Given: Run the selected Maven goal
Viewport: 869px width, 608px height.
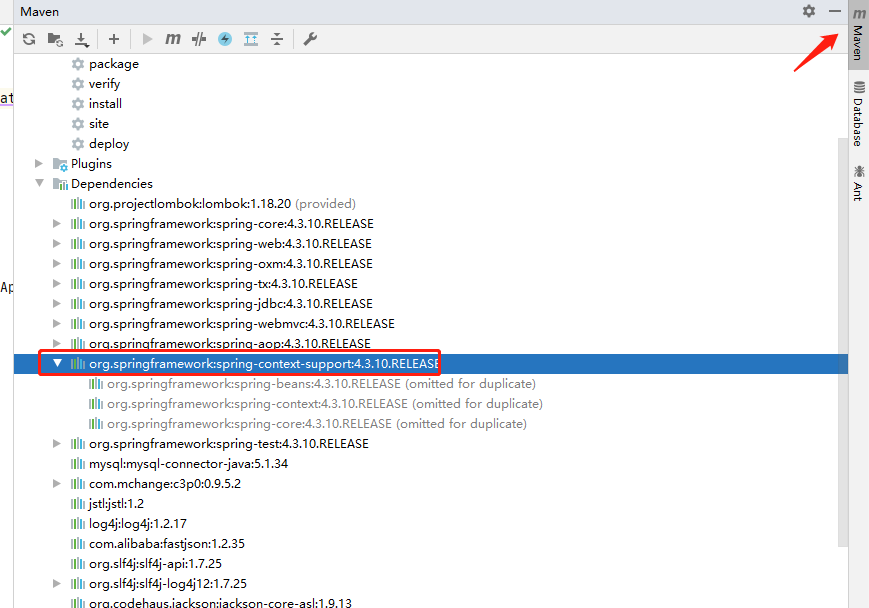Looking at the screenshot, I should pos(146,39).
